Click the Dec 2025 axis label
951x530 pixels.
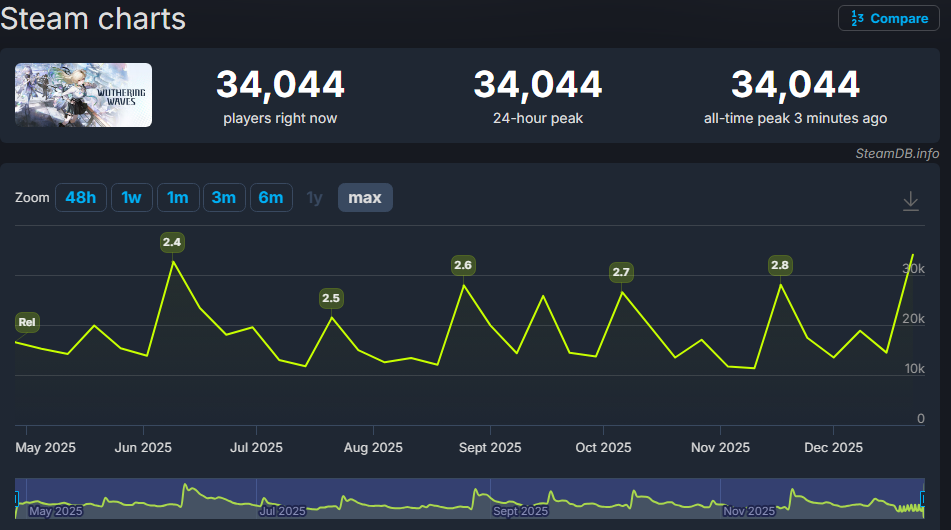pyautogui.click(x=833, y=448)
